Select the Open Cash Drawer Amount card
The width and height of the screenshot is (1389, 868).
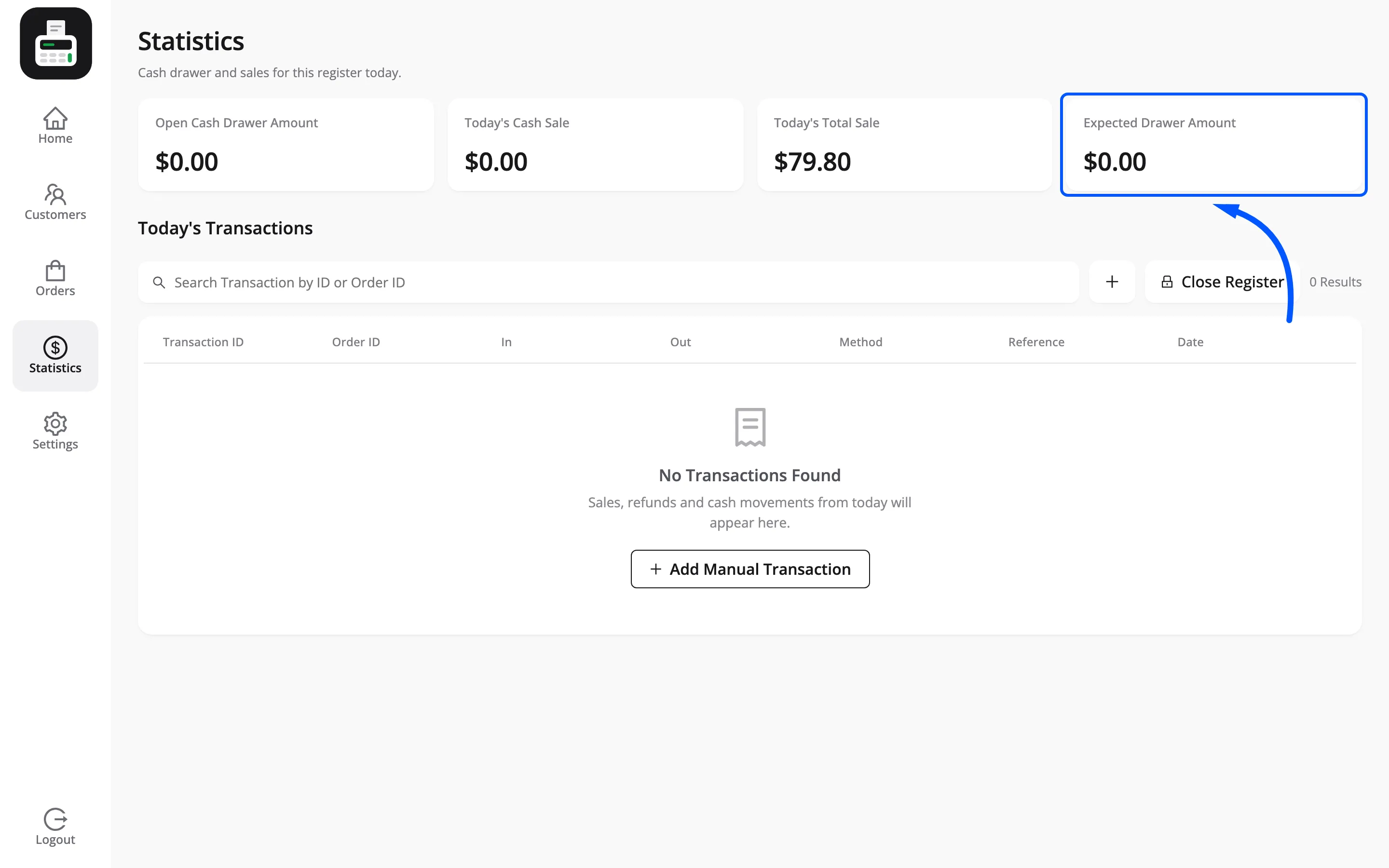[286, 145]
